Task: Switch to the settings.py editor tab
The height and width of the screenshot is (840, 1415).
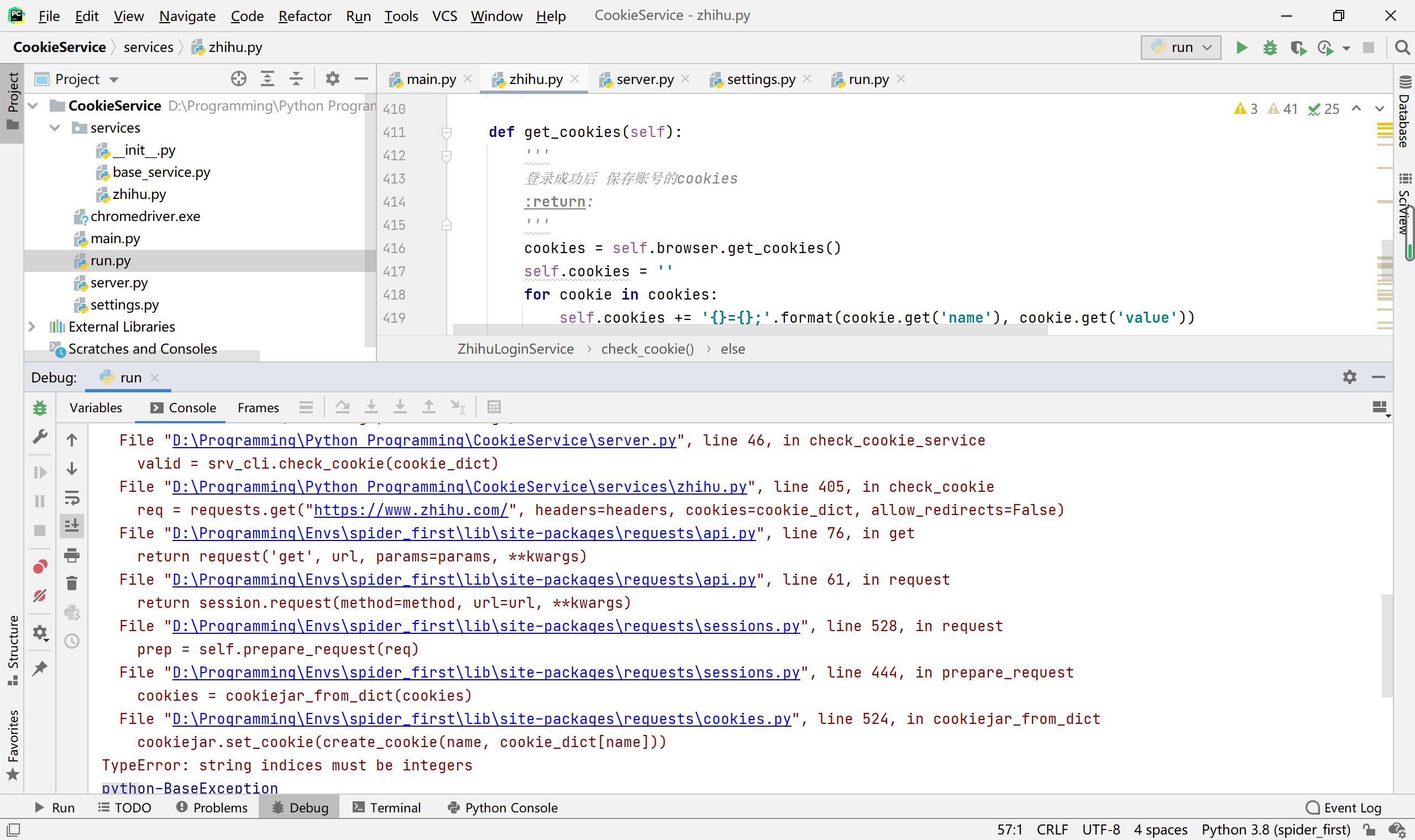Action: click(761, 79)
